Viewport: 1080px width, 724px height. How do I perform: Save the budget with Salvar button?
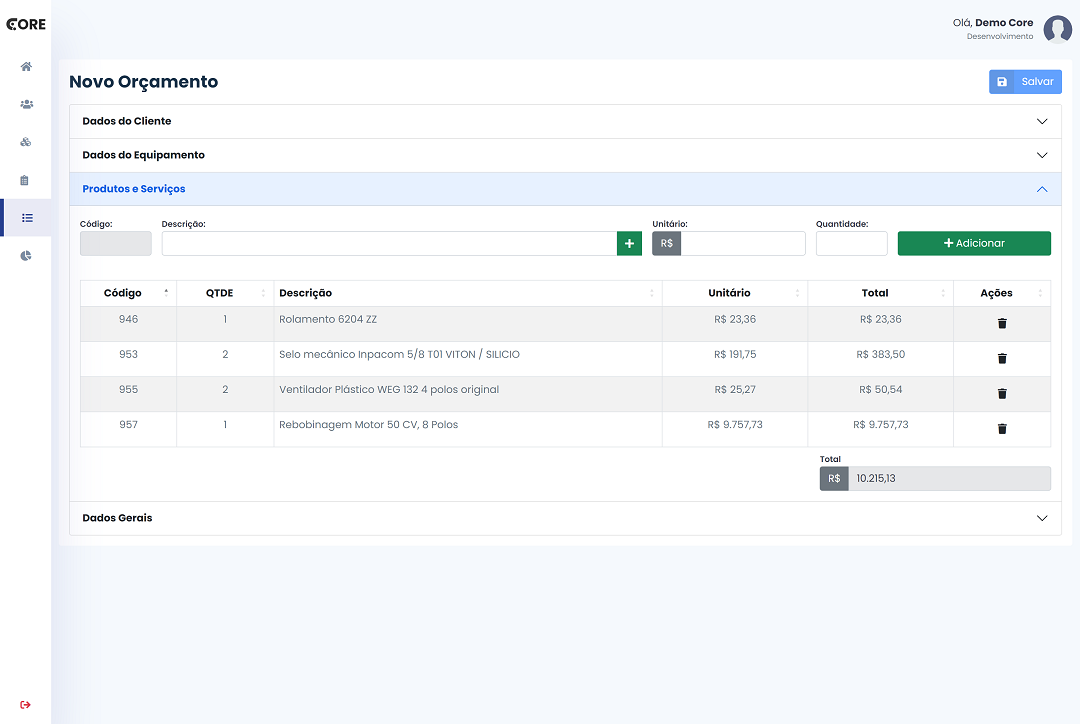[1025, 81]
